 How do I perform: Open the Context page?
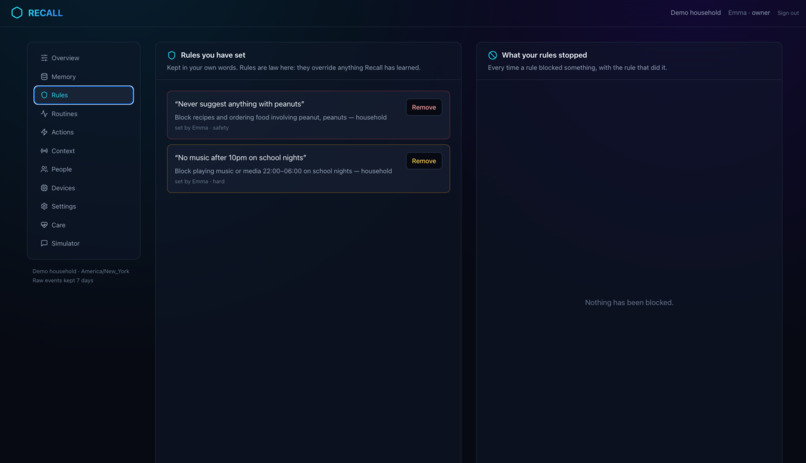pos(84,151)
